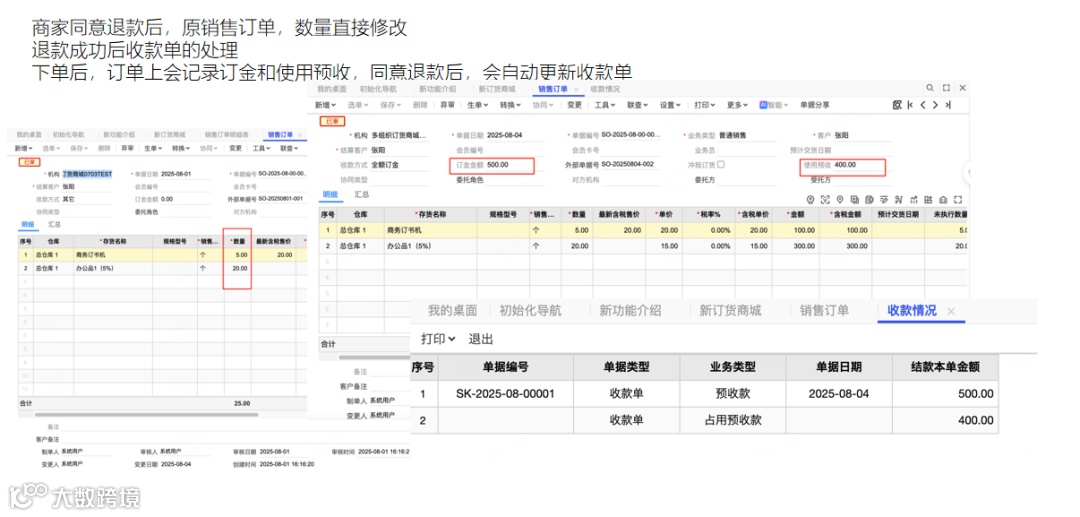Open 联查 dropdown in the middle window toolbar

coord(637,105)
